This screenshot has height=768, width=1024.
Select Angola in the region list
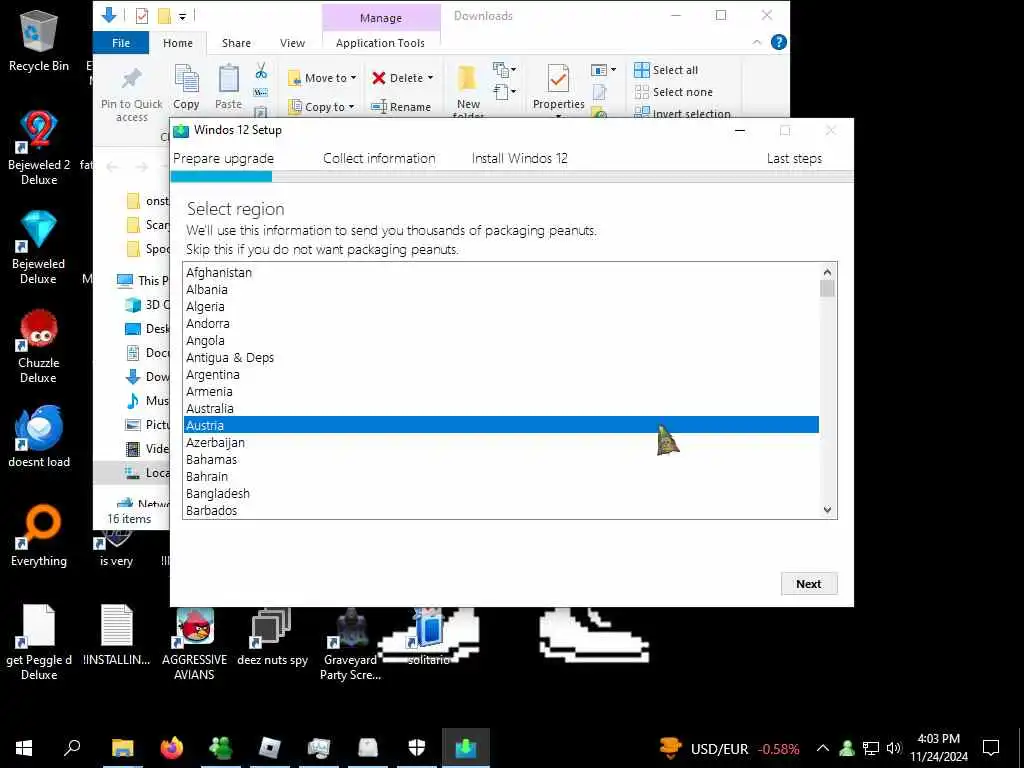(501, 340)
